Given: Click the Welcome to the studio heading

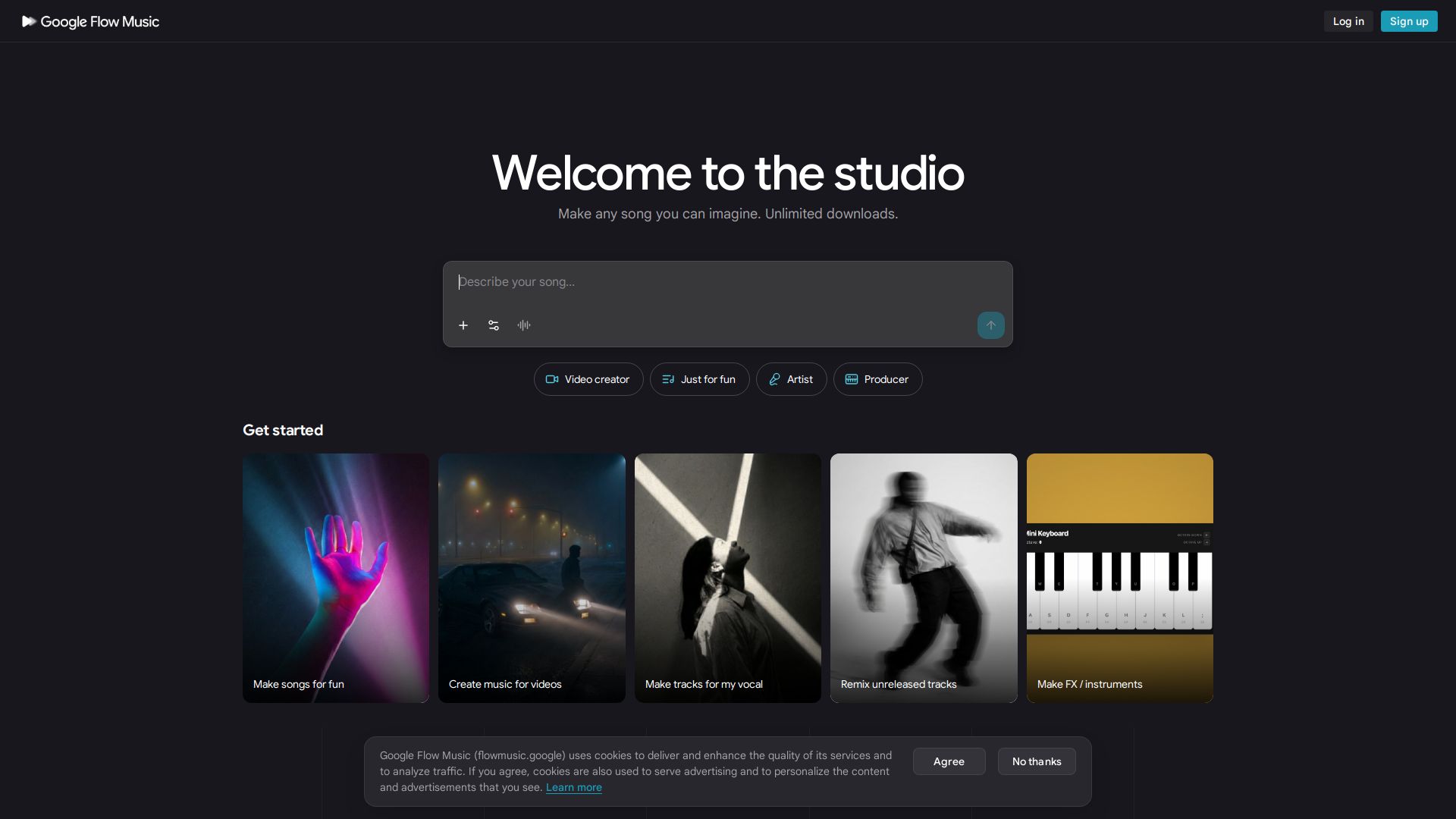Looking at the screenshot, I should coord(728,173).
